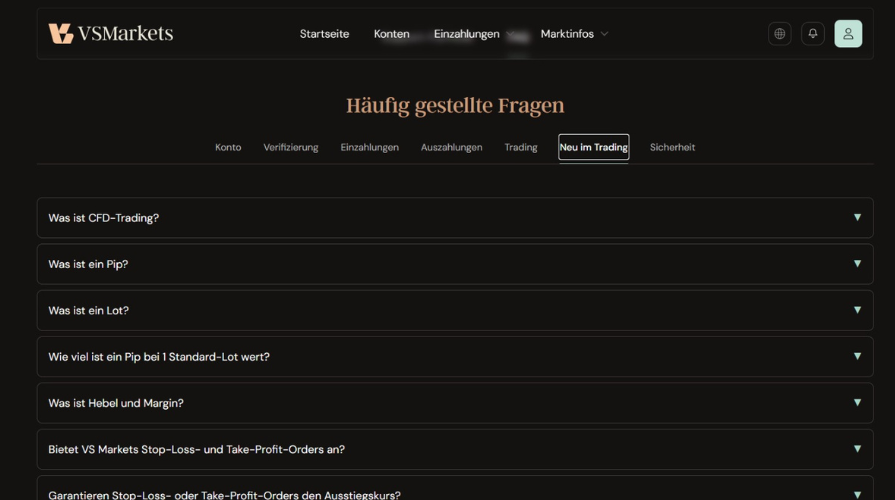Expand 'Was ist ein Pip?' arrow

click(x=857, y=264)
